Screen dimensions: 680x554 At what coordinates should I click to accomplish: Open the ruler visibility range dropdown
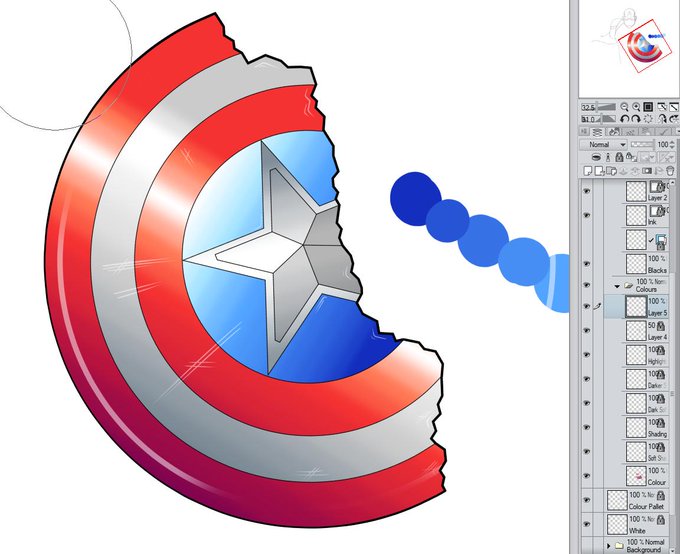click(x=665, y=157)
